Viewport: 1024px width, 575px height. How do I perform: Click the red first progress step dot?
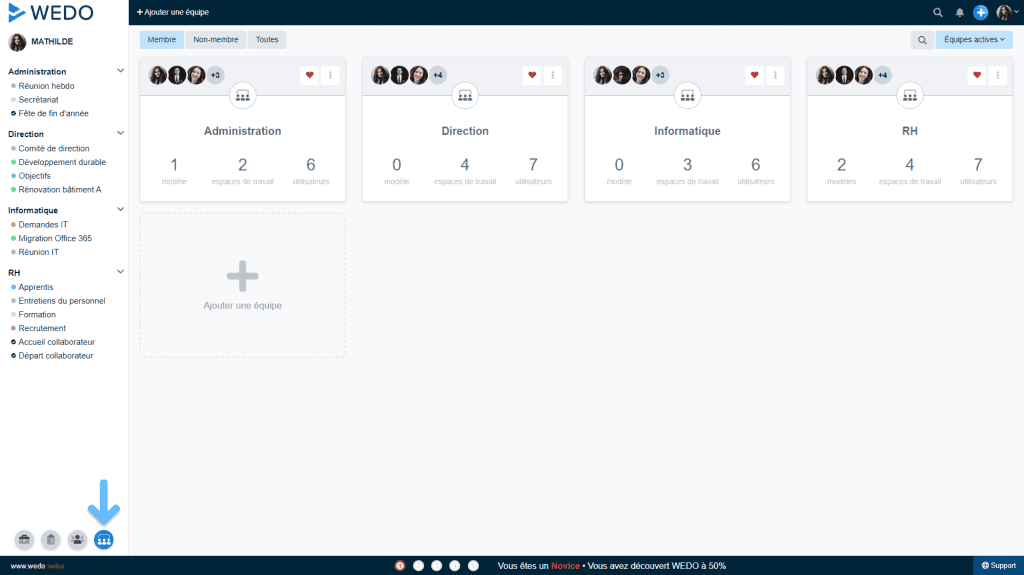pos(400,566)
